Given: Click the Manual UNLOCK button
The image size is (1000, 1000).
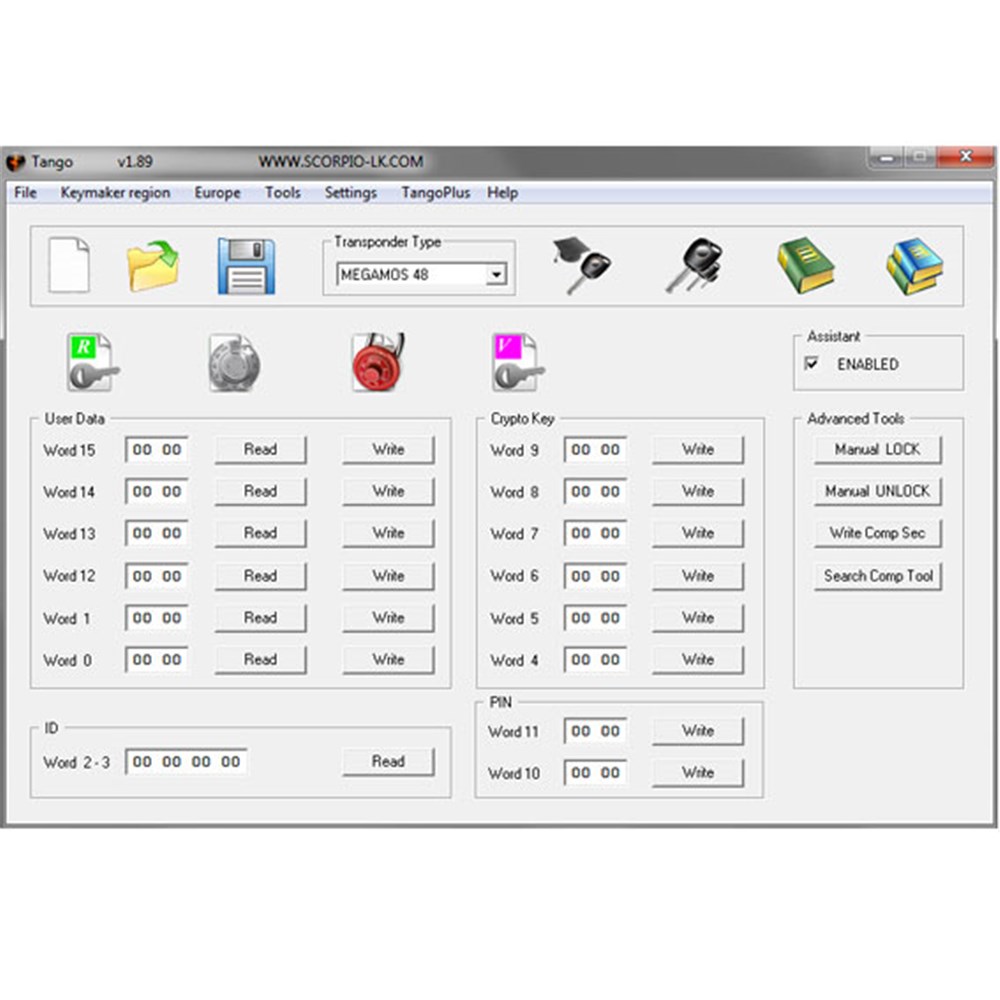Looking at the screenshot, I should [x=877, y=492].
